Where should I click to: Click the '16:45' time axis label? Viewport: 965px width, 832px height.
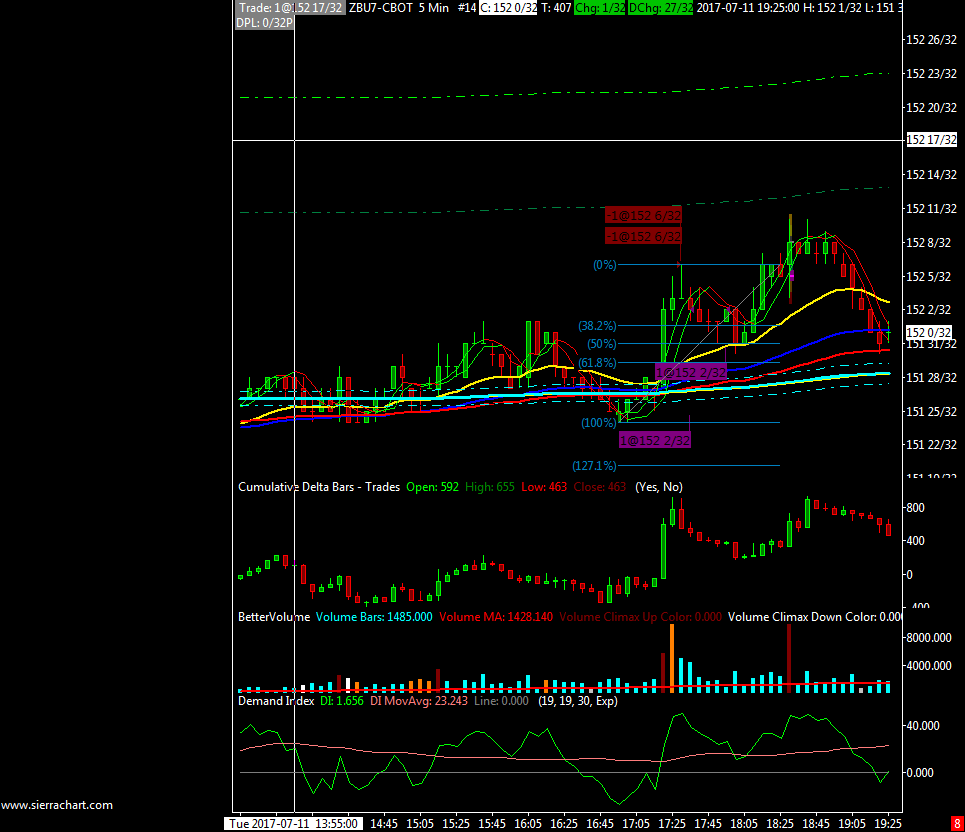point(599,823)
